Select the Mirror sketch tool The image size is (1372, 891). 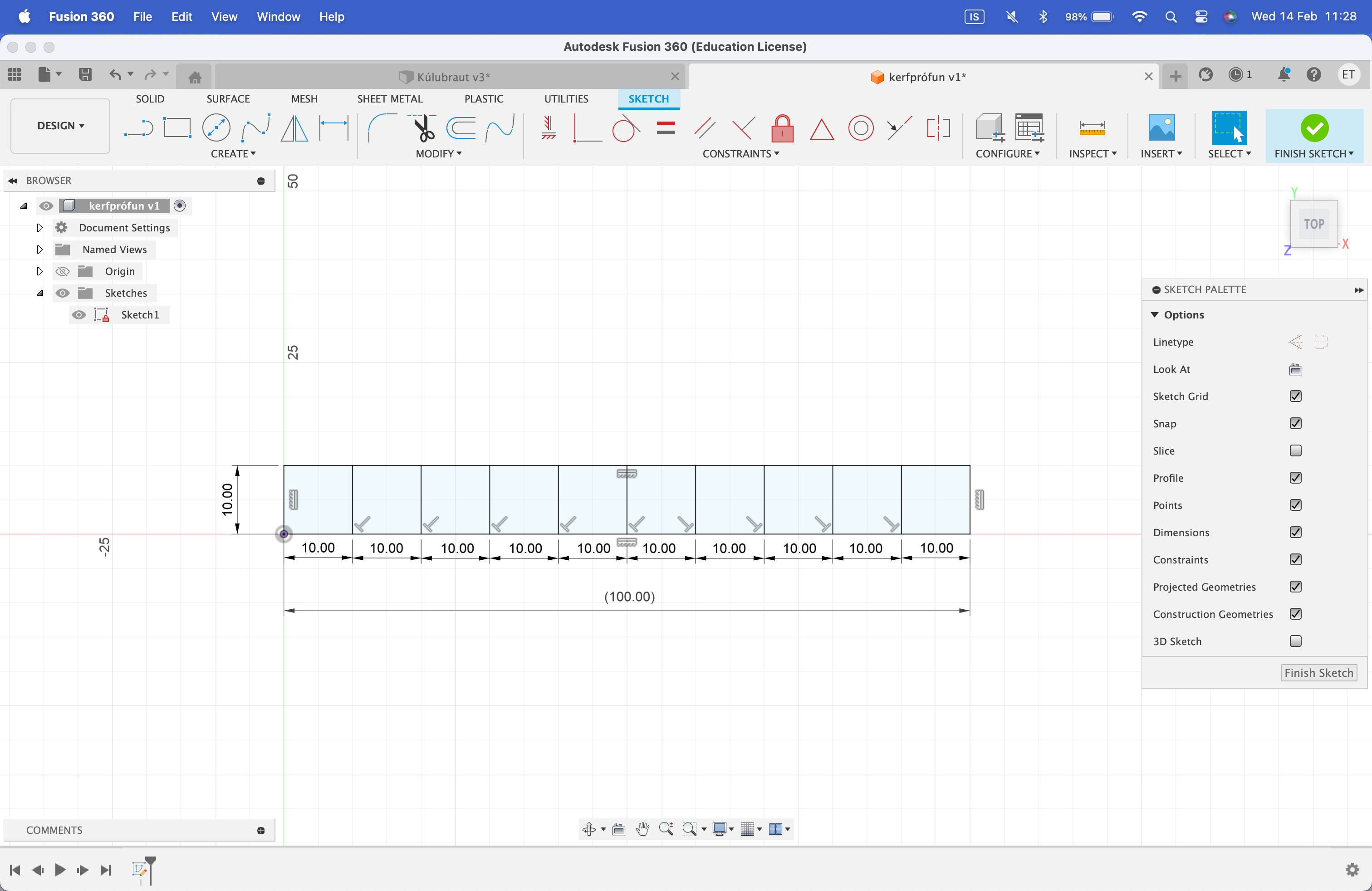(x=294, y=128)
